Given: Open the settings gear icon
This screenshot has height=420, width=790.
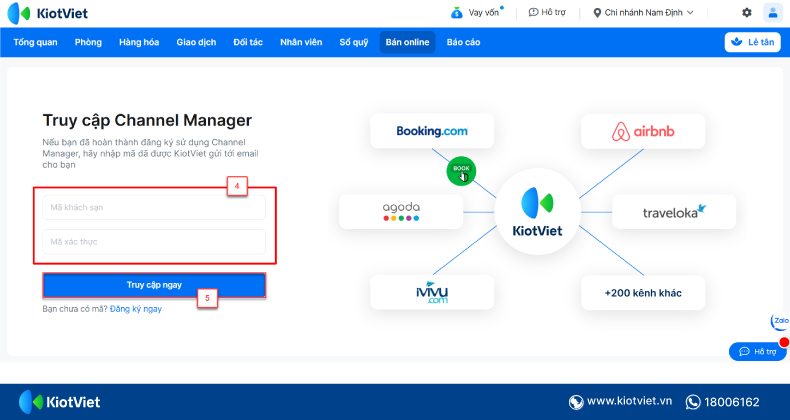Looking at the screenshot, I should click(747, 13).
